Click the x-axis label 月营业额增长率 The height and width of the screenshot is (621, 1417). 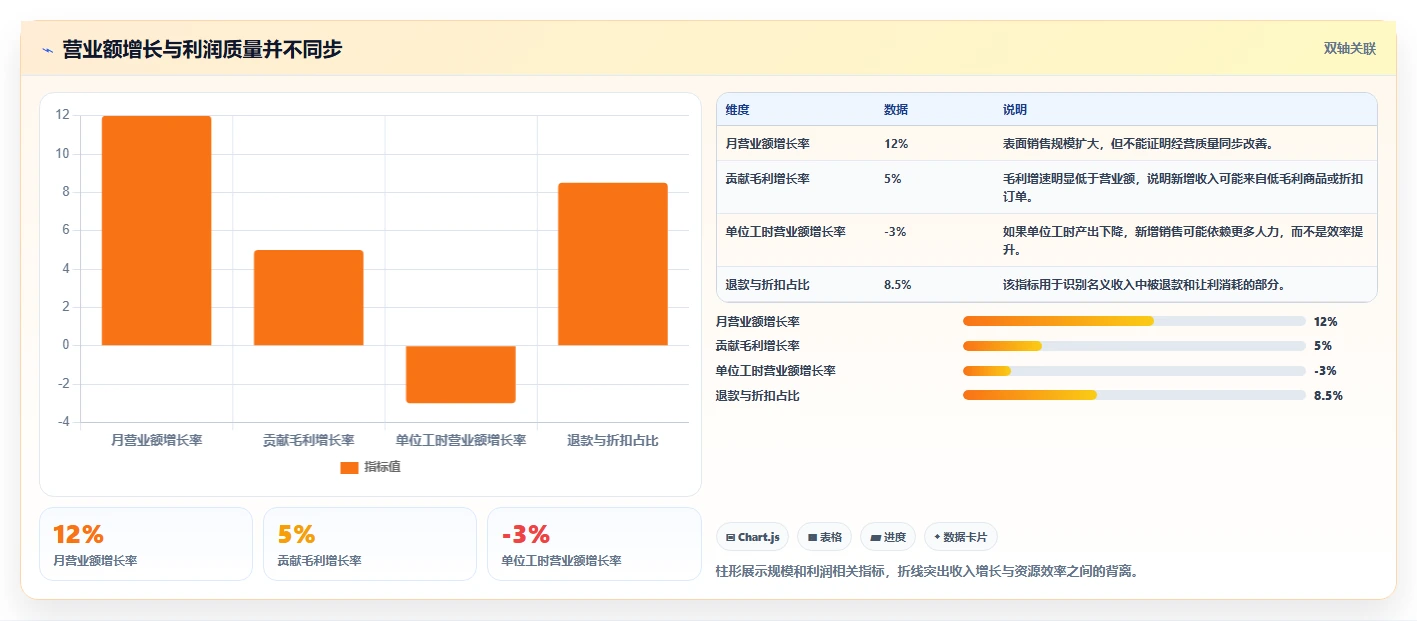pyautogui.click(x=156, y=440)
